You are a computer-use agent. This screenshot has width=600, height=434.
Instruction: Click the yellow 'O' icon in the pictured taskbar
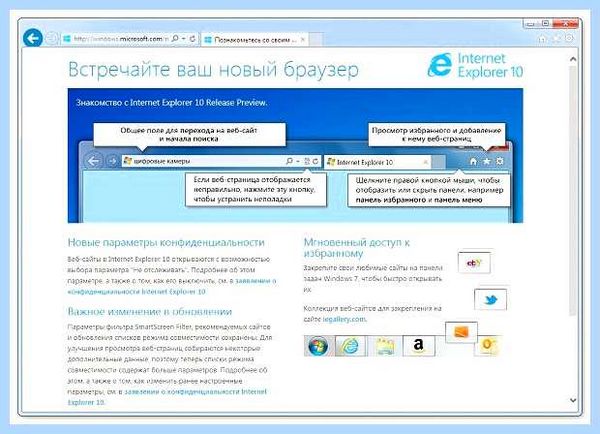tap(488, 345)
